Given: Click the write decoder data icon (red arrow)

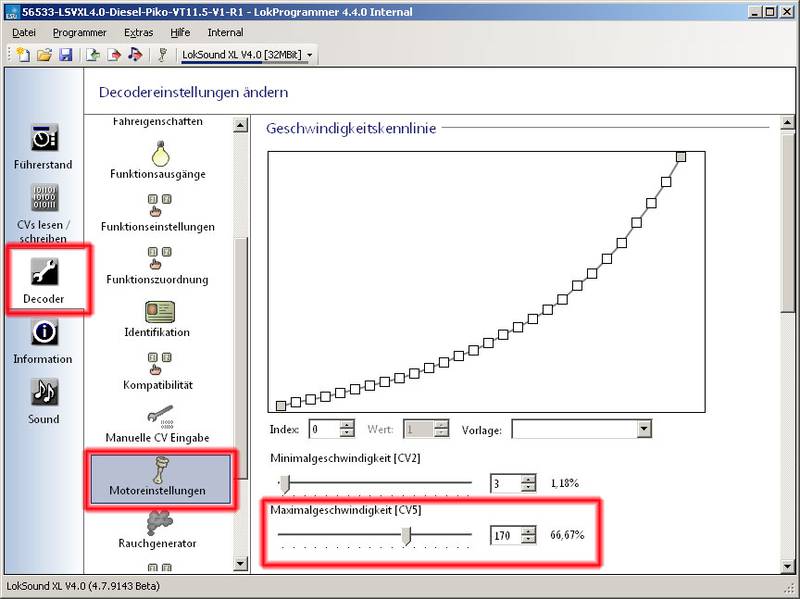Looking at the screenshot, I should [x=114, y=54].
